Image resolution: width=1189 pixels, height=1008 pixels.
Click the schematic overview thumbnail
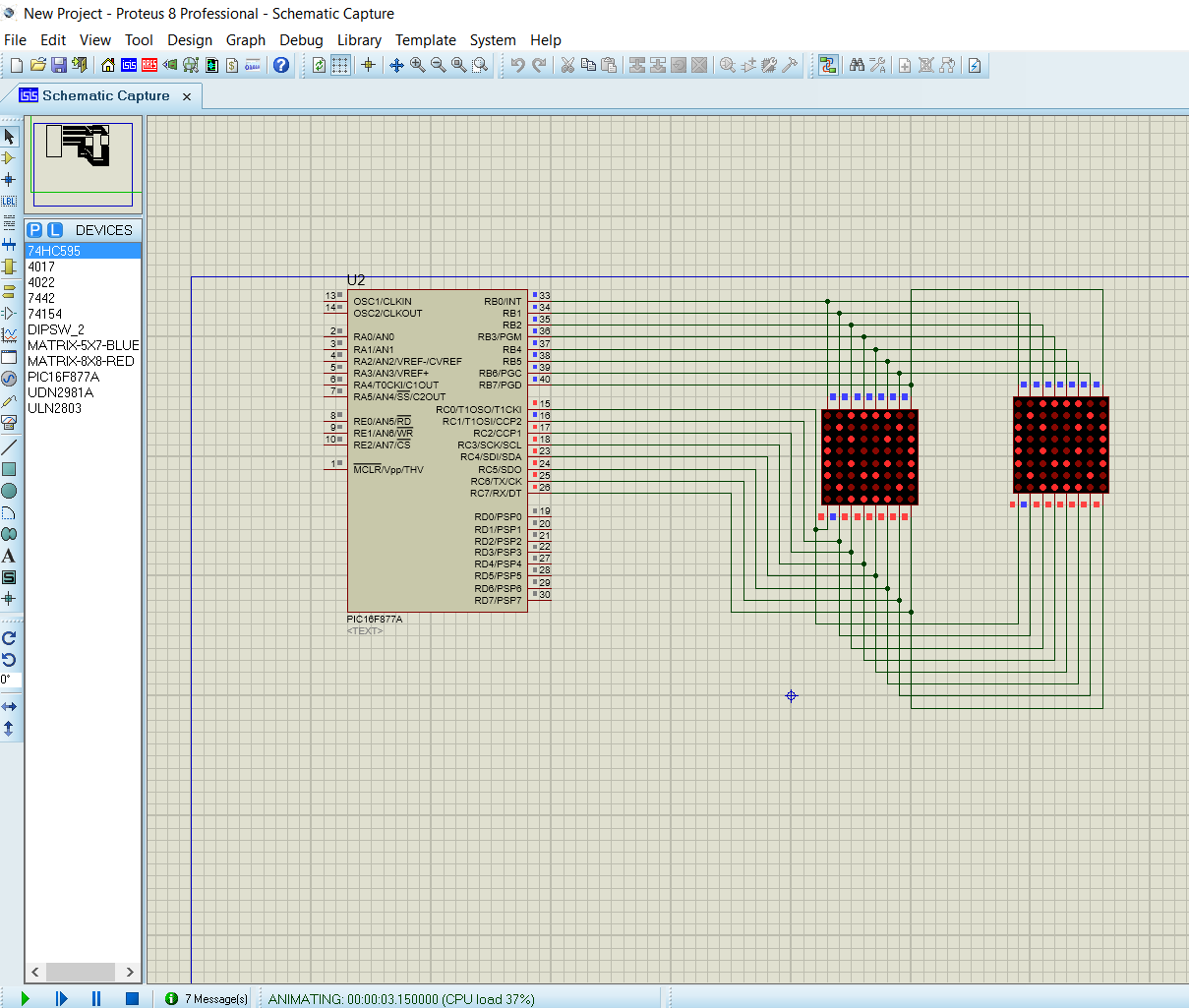84,164
